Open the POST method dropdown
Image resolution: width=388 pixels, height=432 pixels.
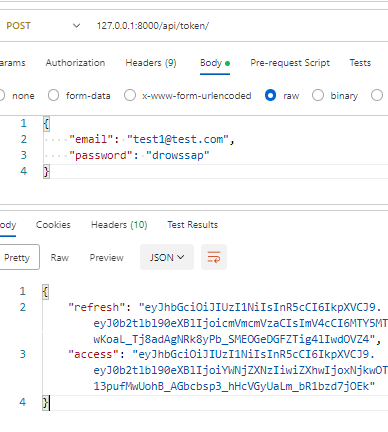[43, 26]
